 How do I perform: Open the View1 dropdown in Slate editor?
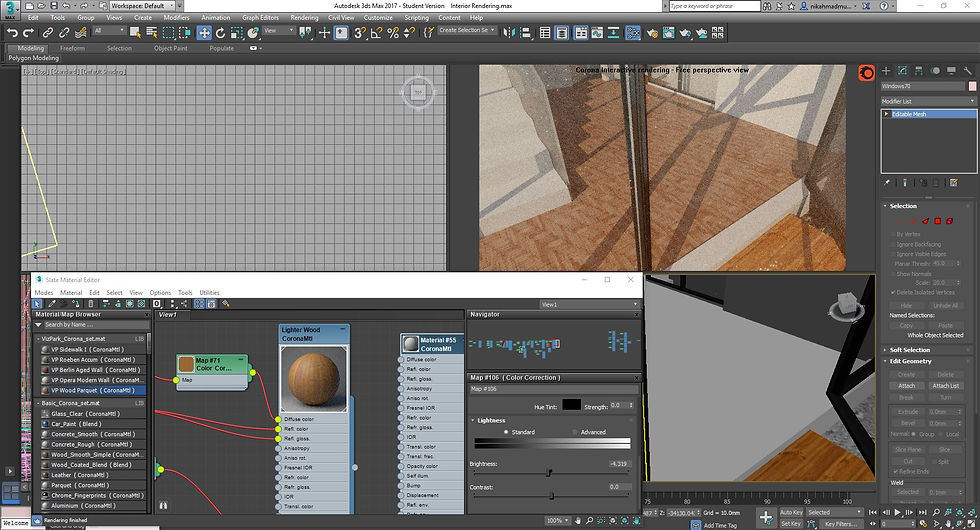pyautogui.click(x=589, y=304)
